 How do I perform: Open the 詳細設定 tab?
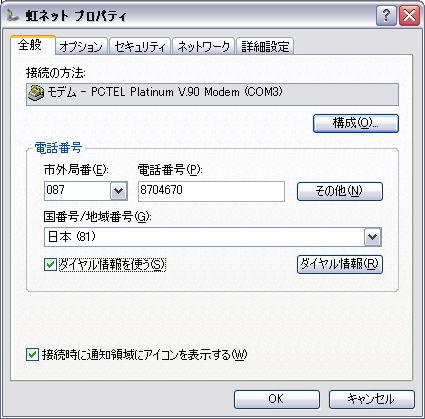coord(265,46)
